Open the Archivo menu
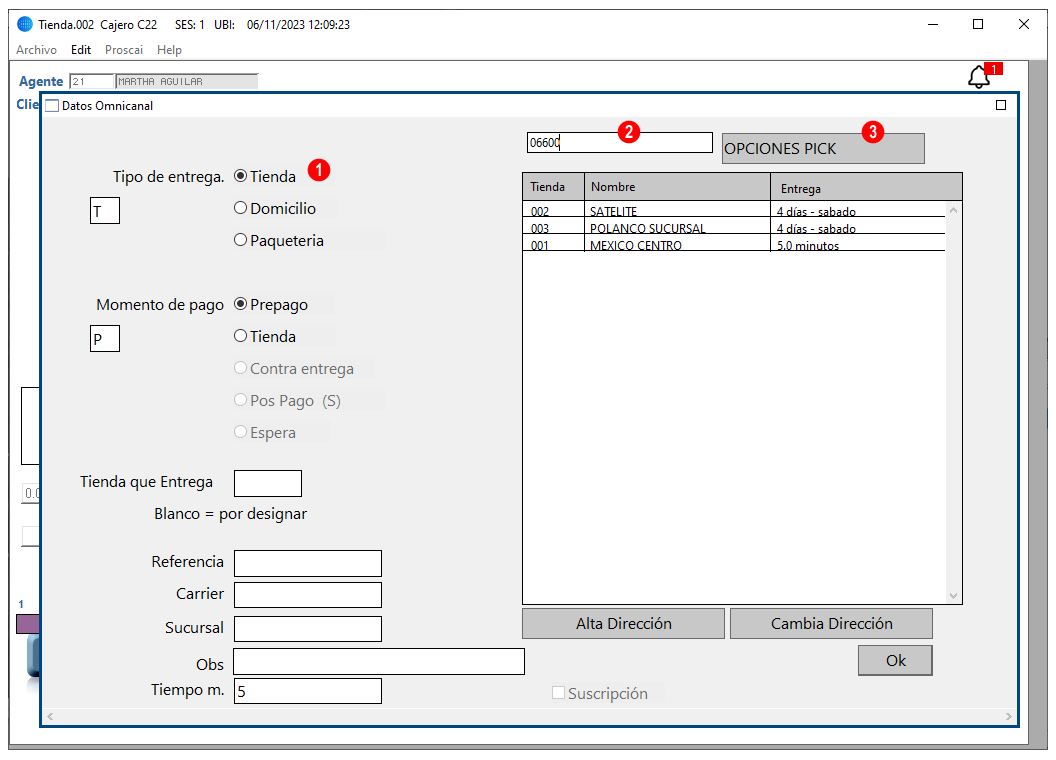Viewport: 1056px width, 760px height. pos(36,50)
